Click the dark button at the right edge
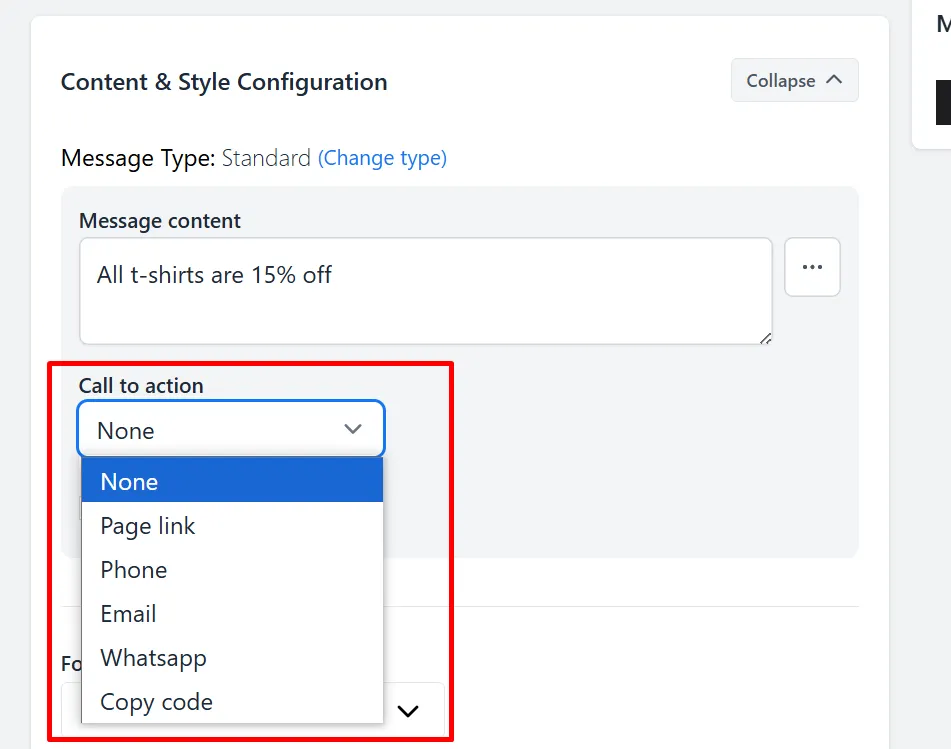Viewport: 951px width, 749px height. [x=943, y=102]
